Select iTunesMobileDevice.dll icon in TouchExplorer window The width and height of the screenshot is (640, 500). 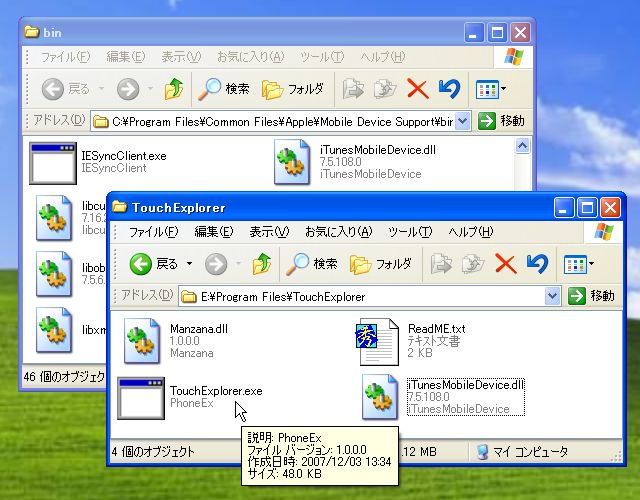click(380, 397)
